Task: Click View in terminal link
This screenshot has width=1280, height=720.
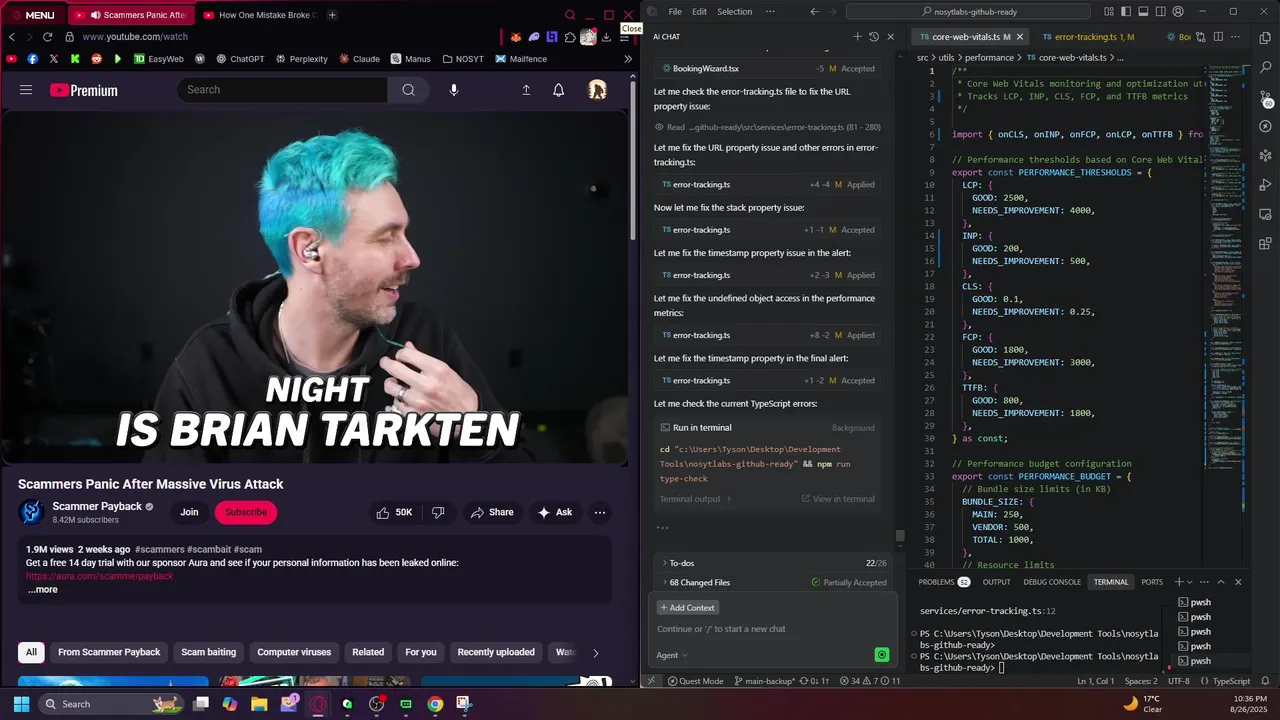Action: 838,499
